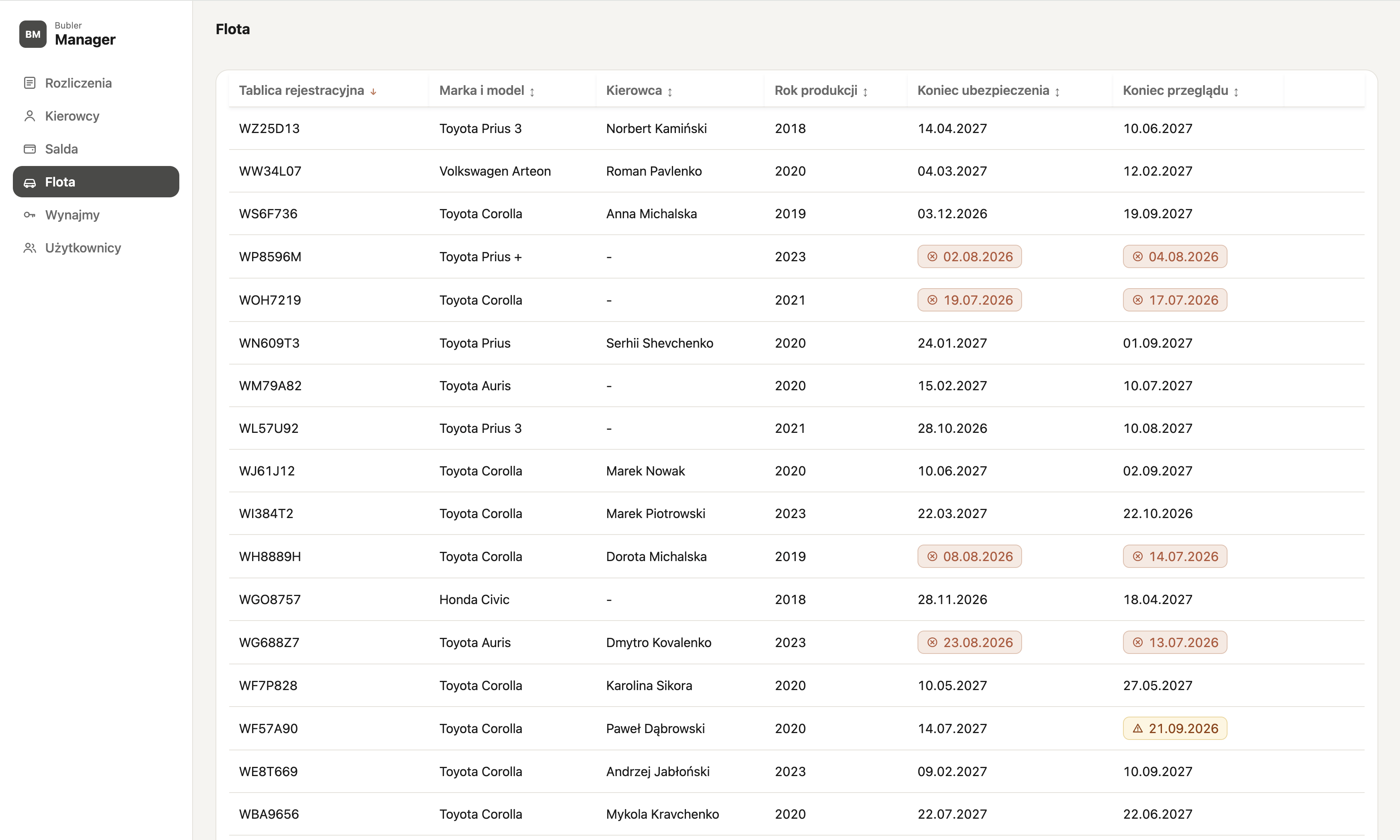Select plate WGO8757

click(x=269, y=599)
